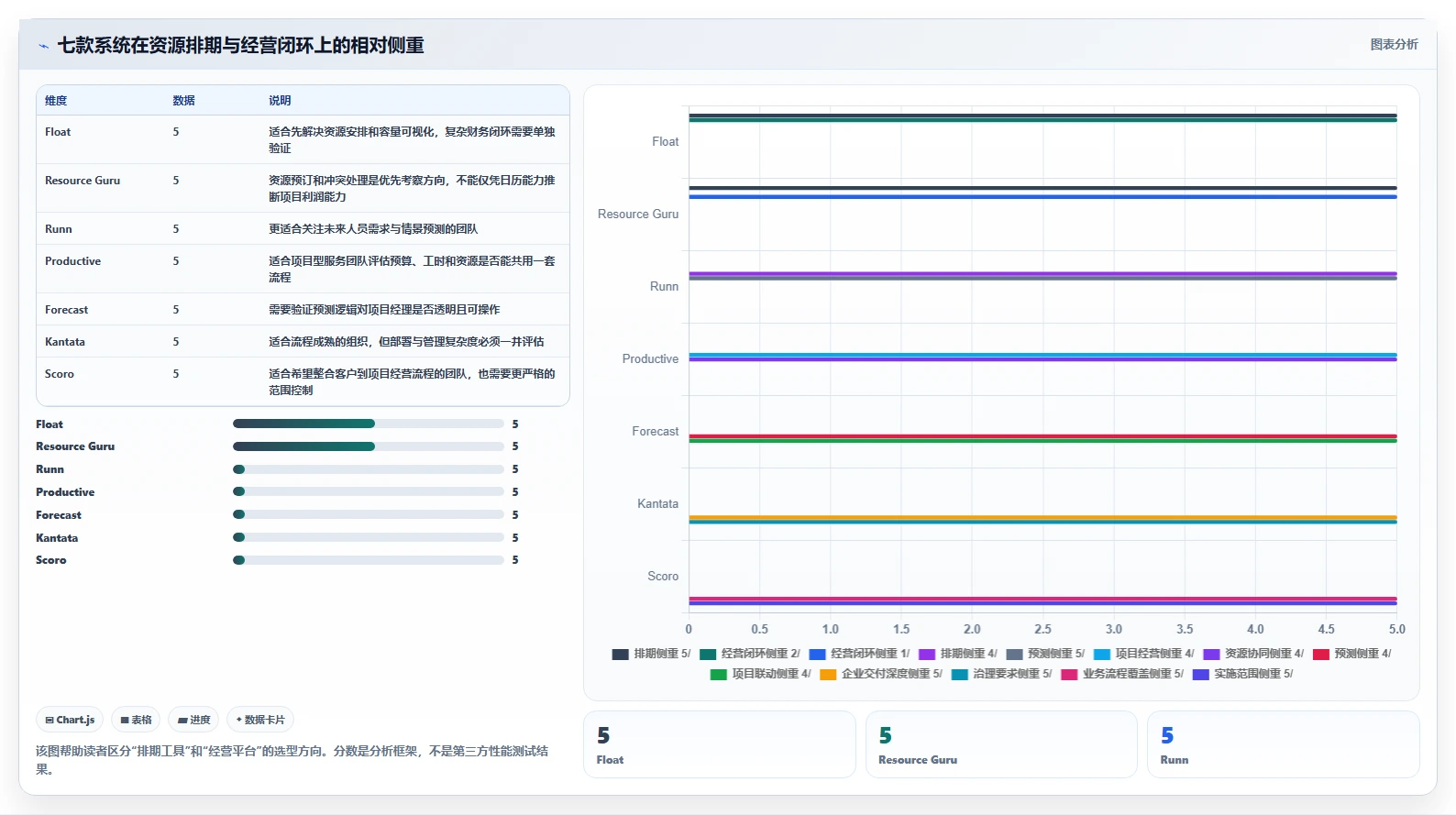The width and height of the screenshot is (1456, 815).
Task: Select the Chart.js tag
Action: pyautogui.click(x=71, y=720)
